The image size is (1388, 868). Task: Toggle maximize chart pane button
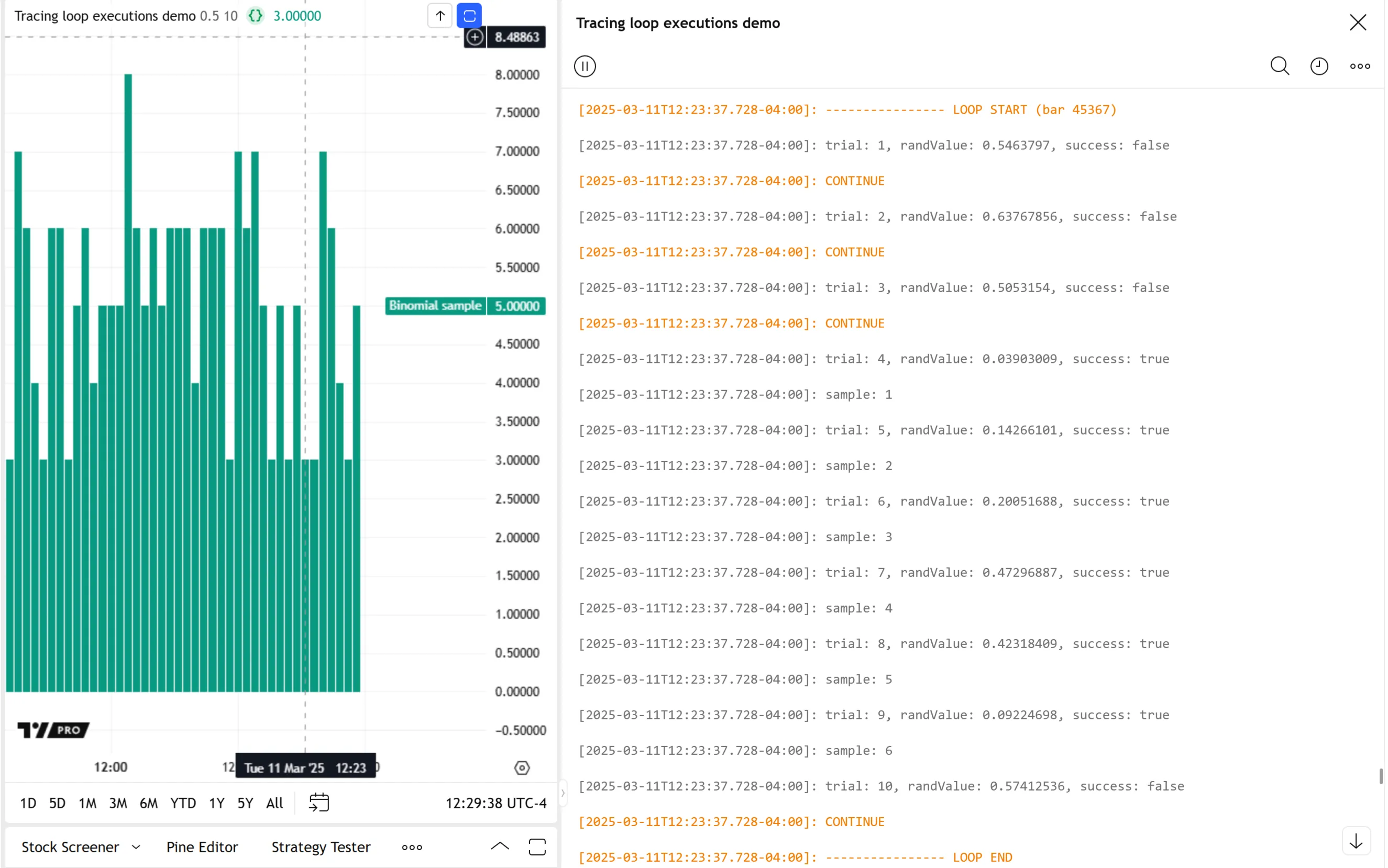469,16
